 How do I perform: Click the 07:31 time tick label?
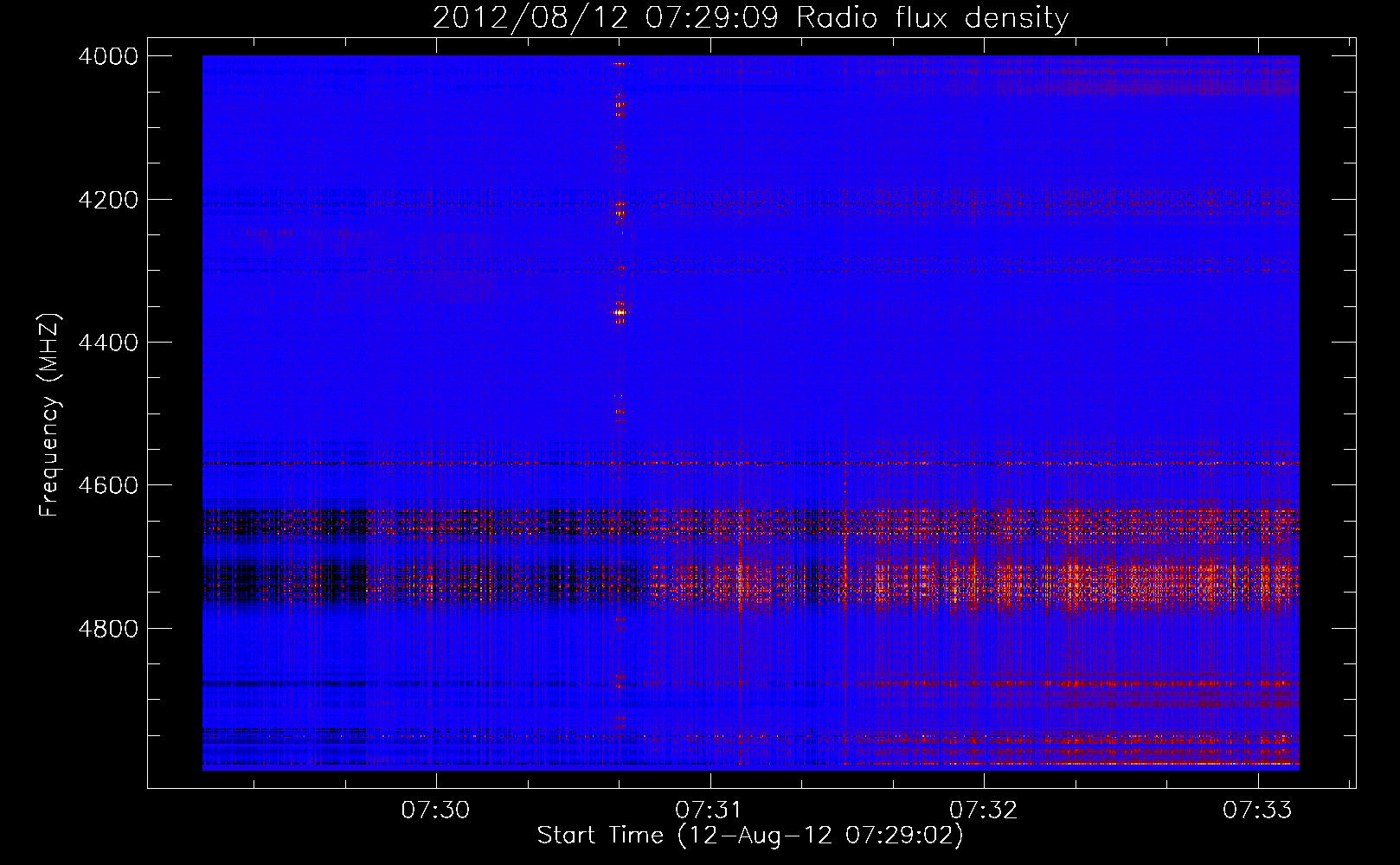710,810
